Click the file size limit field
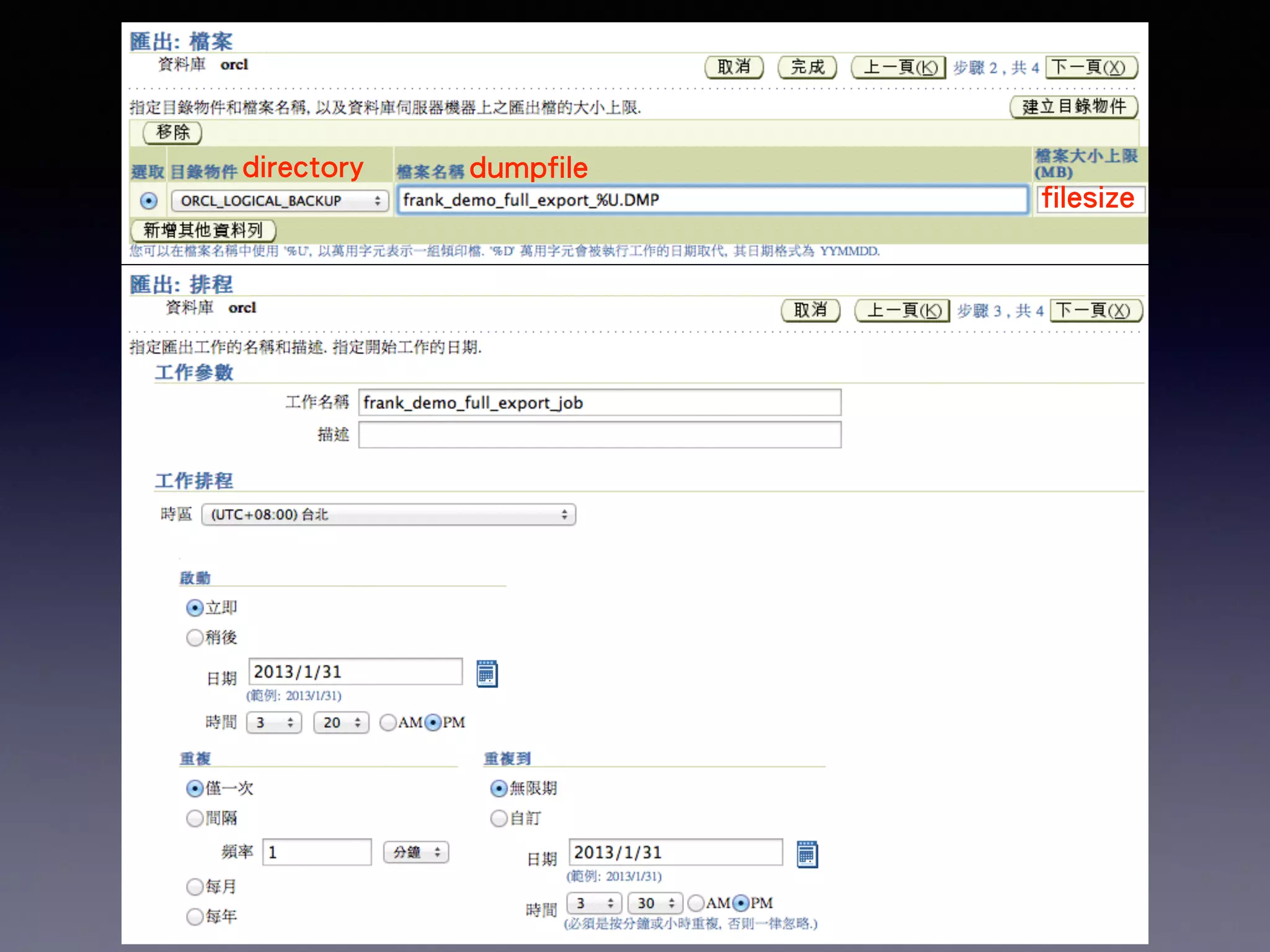Viewport: 1270px width, 952px height. (1091, 200)
